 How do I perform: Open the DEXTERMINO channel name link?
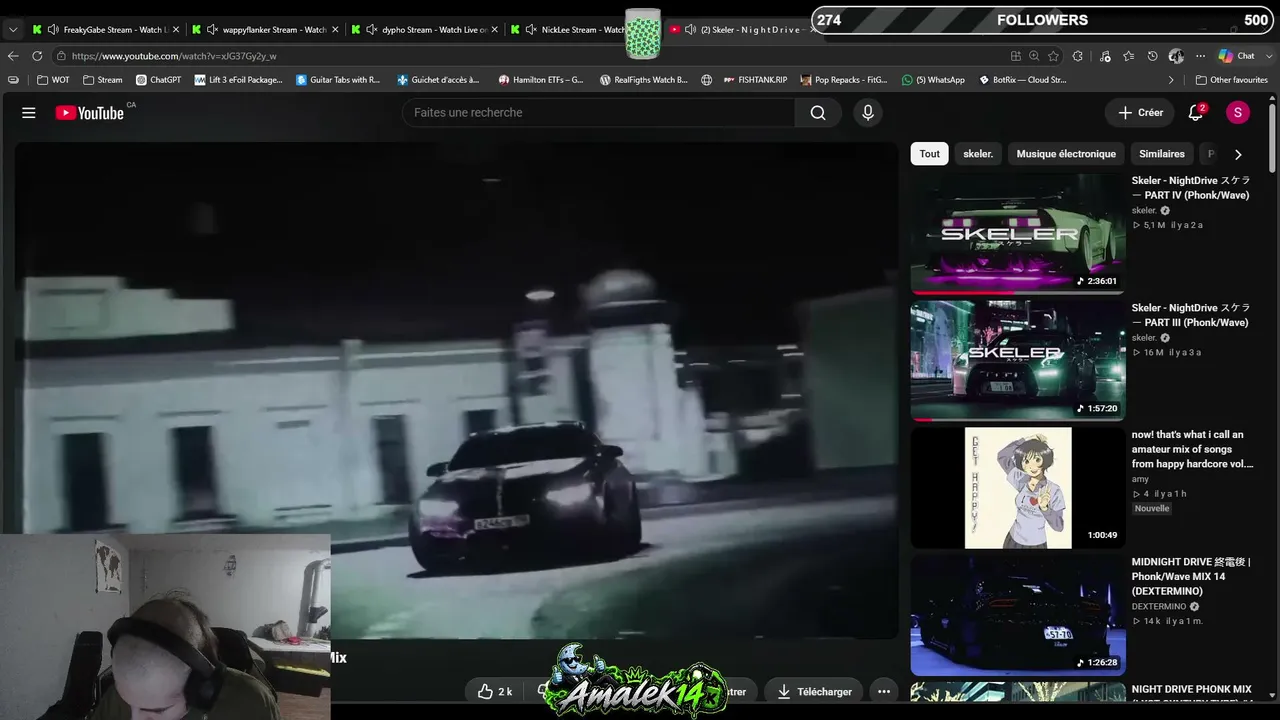(x=1159, y=607)
